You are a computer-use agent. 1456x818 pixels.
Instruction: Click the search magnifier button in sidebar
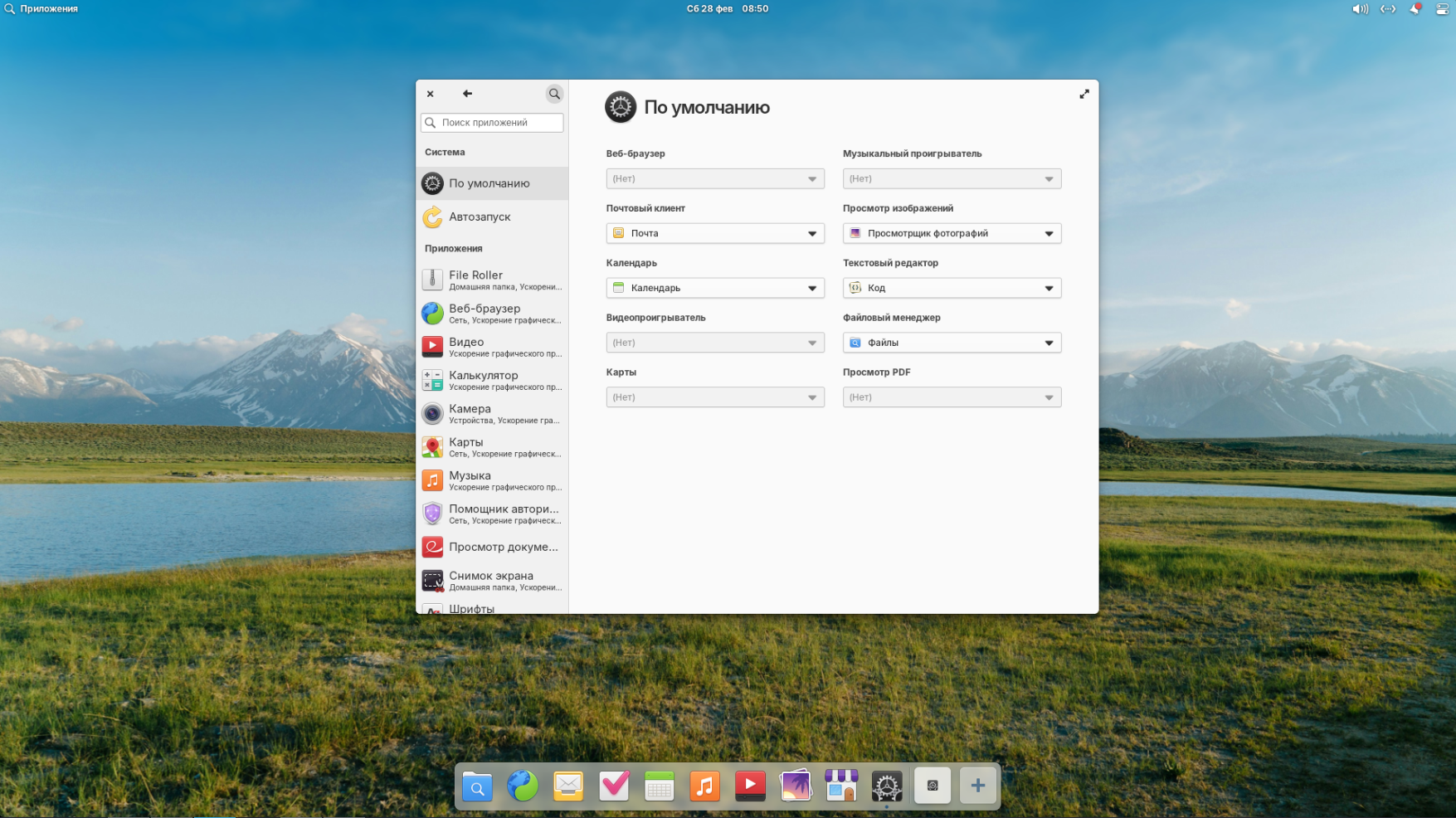click(x=554, y=94)
